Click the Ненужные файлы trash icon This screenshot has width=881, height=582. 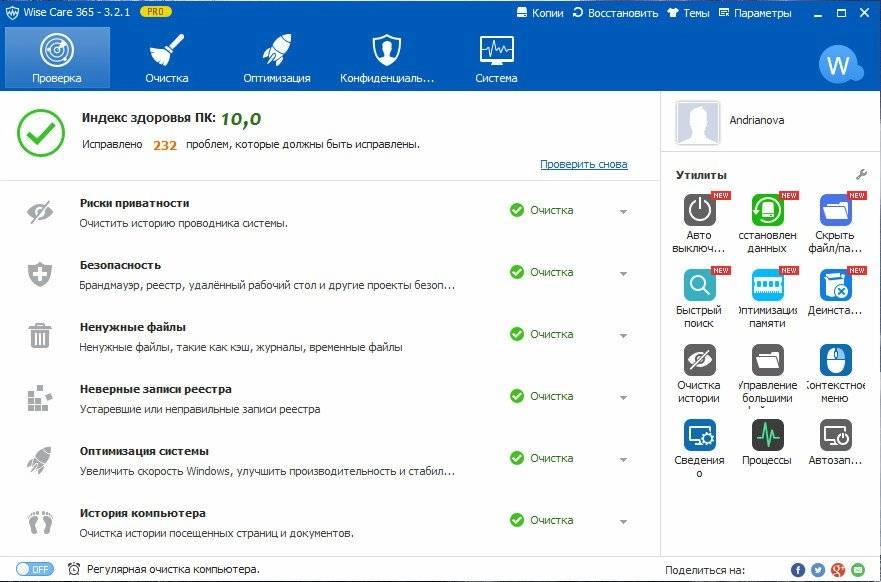pyautogui.click(x=40, y=335)
